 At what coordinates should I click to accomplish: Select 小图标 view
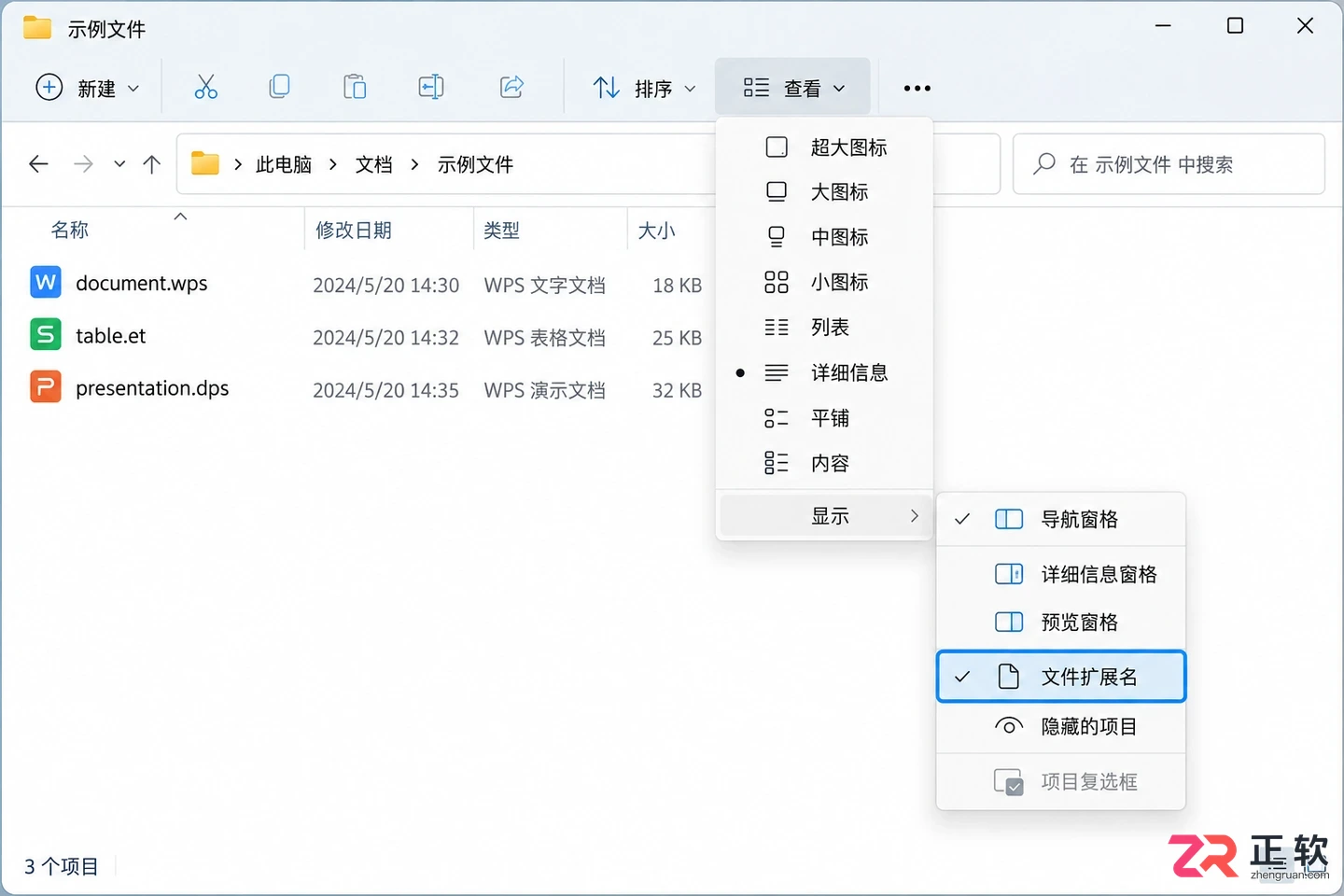tap(826, 282)
